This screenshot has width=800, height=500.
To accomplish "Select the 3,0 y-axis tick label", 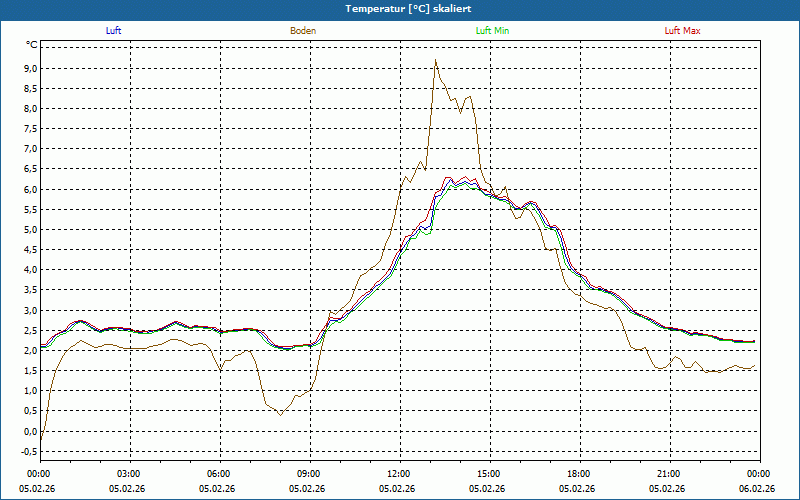I will point(31,310).
